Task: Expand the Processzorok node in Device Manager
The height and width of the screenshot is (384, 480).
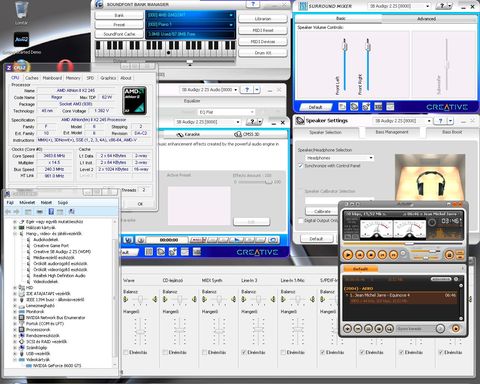Action: coord(15,330)
